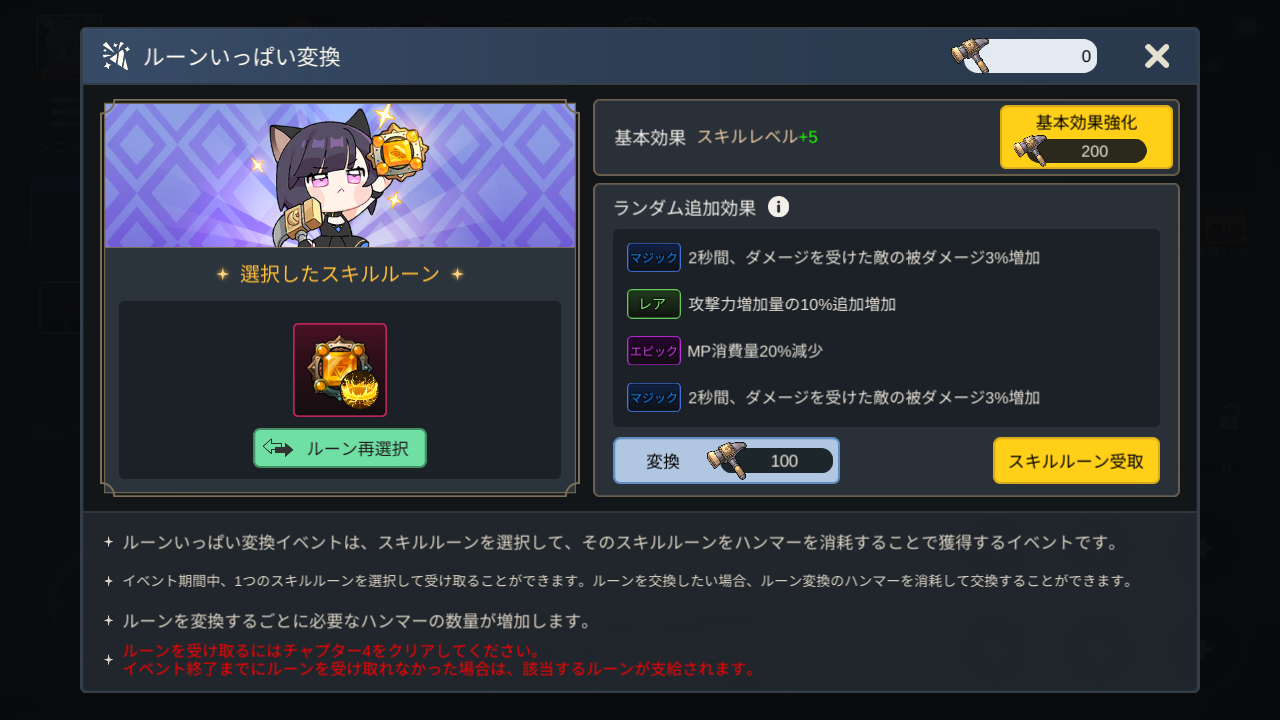This screenshot has height=720, width=1280.
Task: Select the MP消費量20%減少 effect row
Action: point(886,351)
